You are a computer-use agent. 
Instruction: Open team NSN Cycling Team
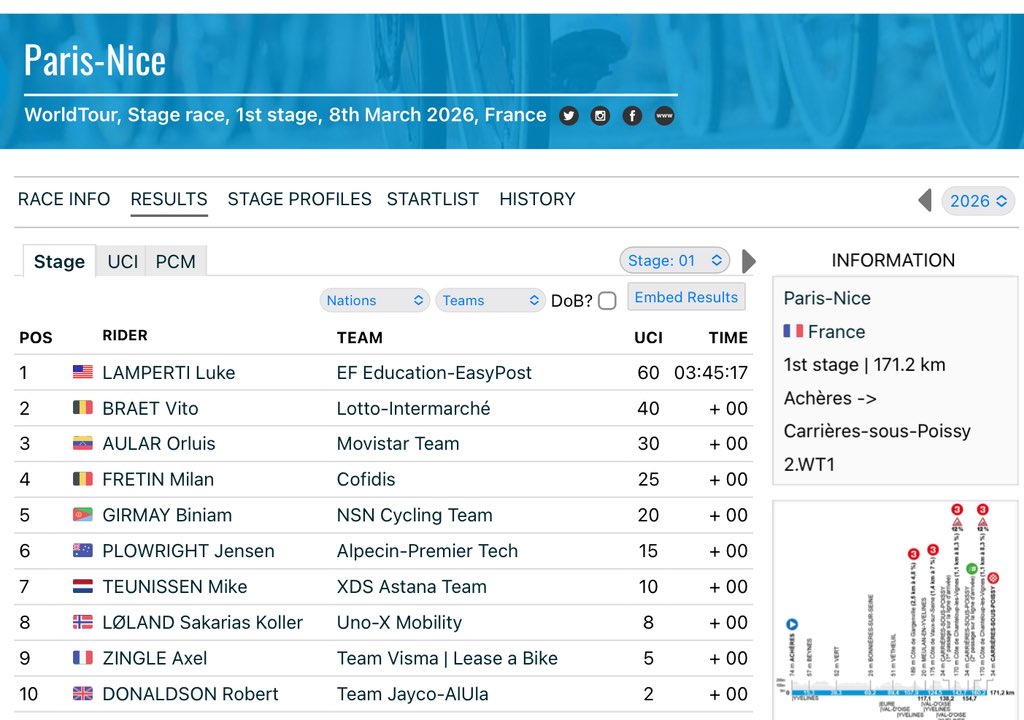click(415, 515)
